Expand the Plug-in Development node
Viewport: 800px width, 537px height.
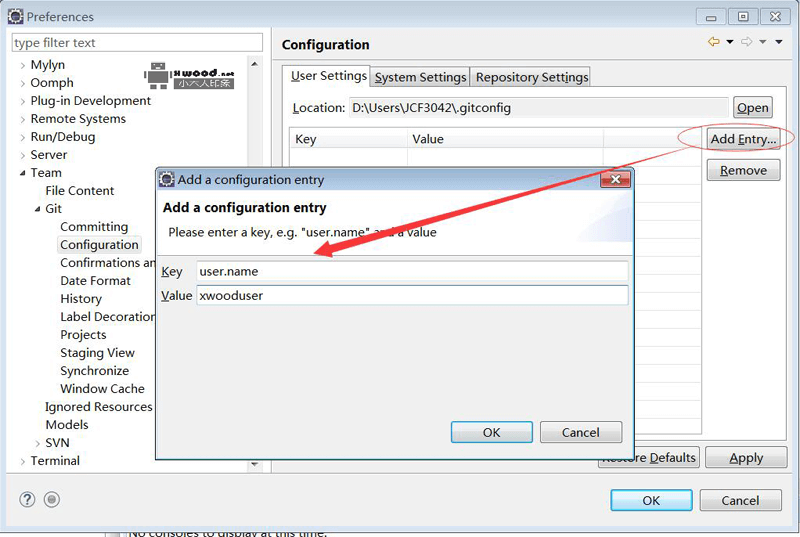[x=22, y=101]
